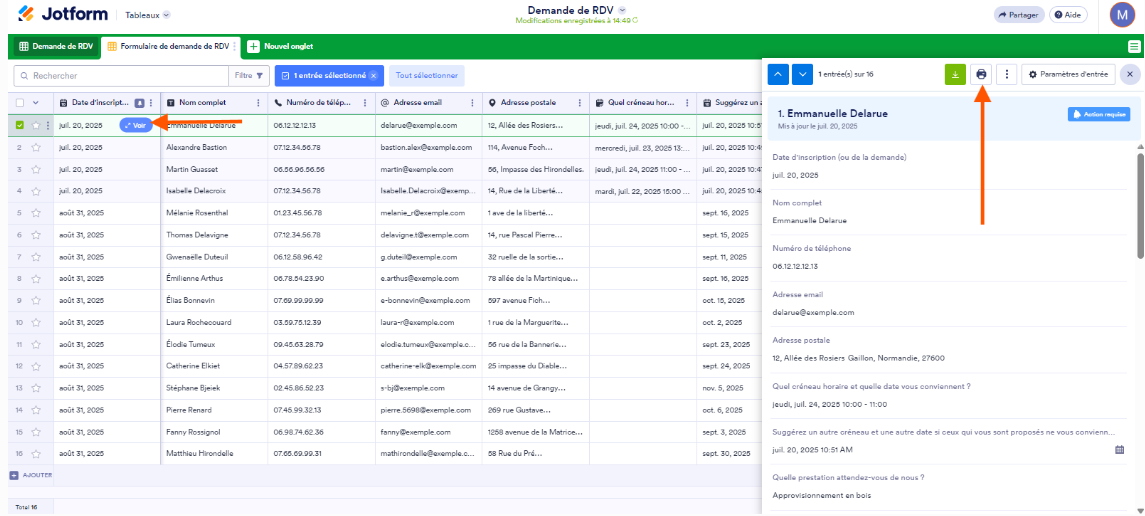Click the cell Matthieu Hirondelle
Viewport: 1145px width, 516px height.
click(x=214, y=454)
